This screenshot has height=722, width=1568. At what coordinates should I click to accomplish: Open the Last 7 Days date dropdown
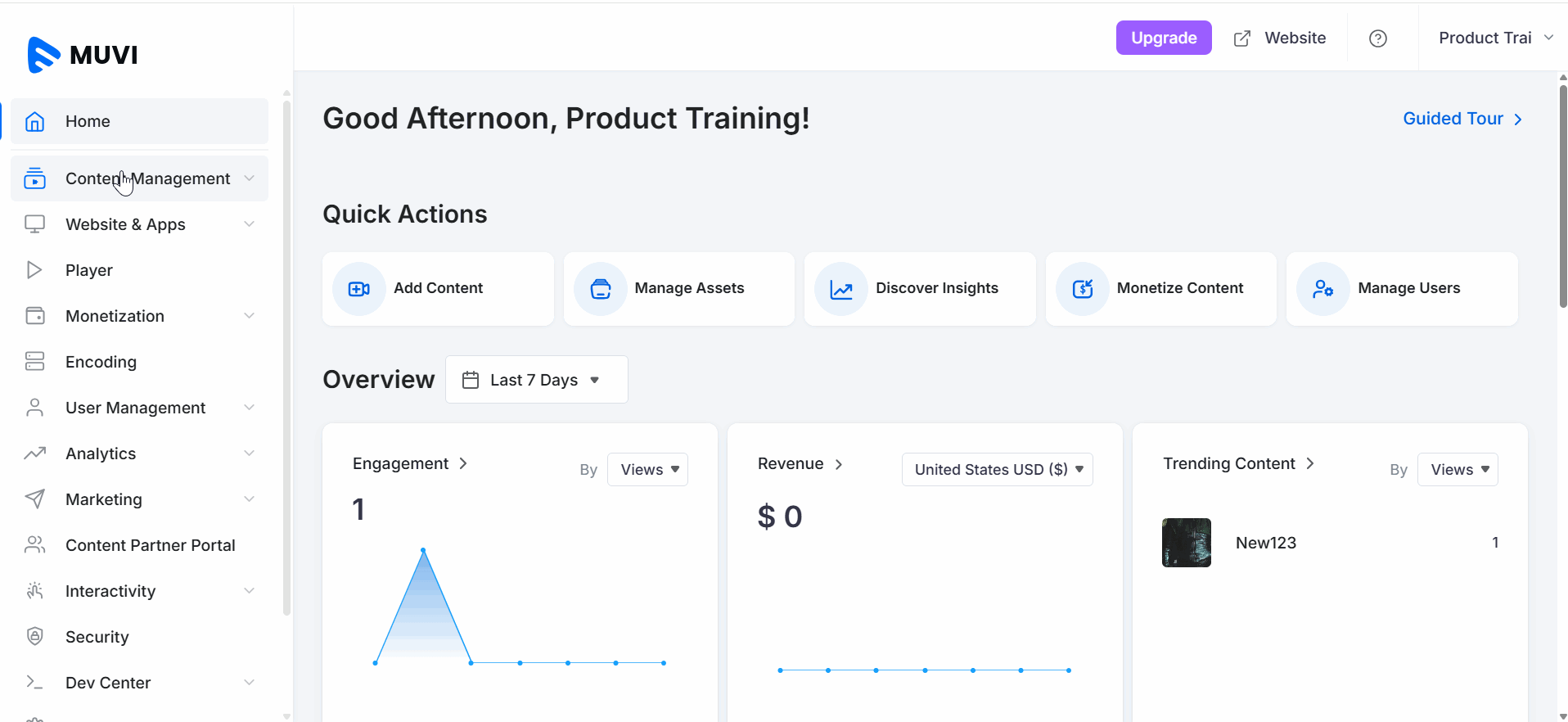[536, 380]
